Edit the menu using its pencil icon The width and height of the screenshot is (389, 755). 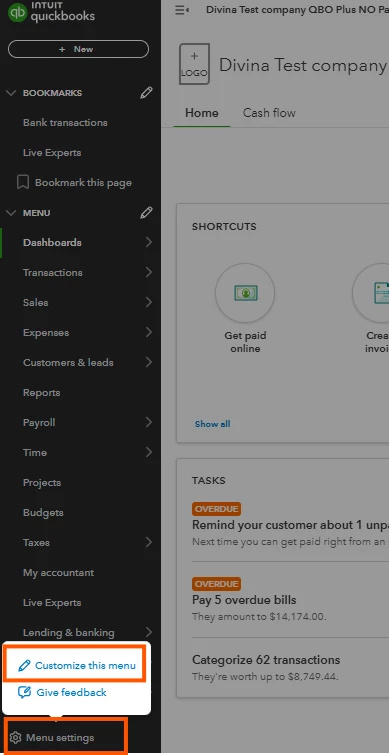(146, 213)
